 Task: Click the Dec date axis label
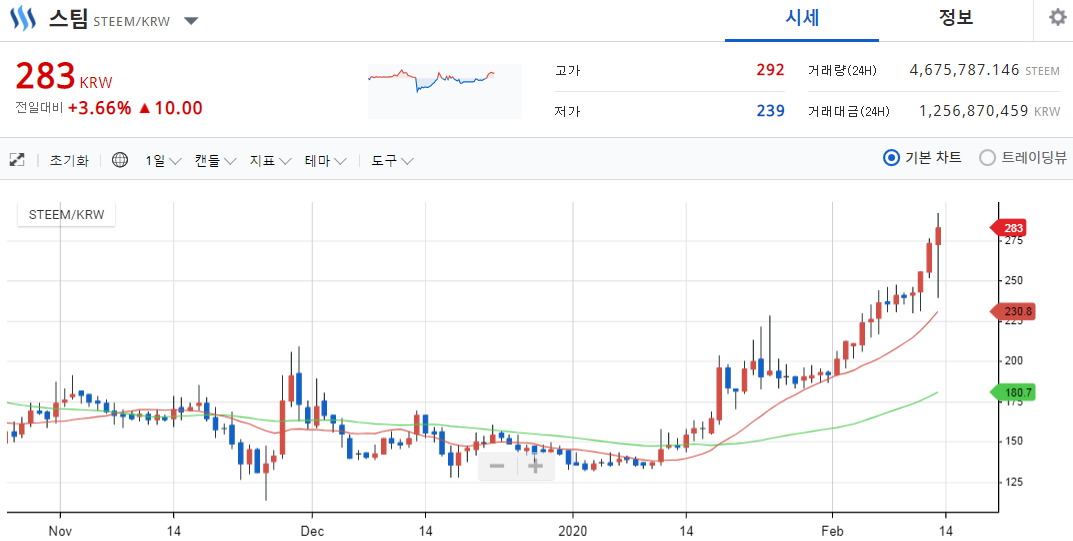point(312,530)
